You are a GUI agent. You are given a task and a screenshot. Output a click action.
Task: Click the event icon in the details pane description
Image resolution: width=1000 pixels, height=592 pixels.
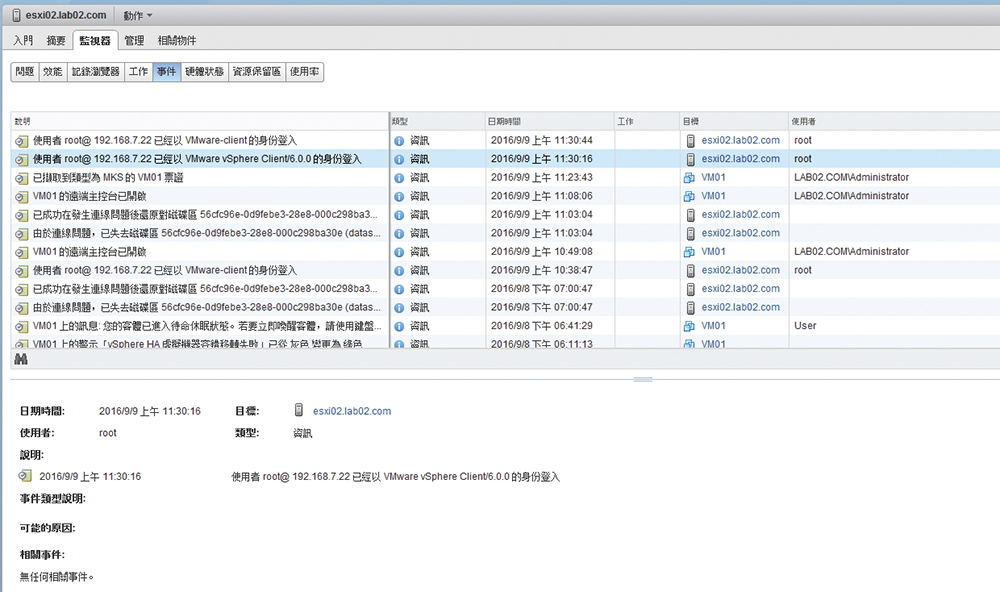pyautogui.click(x=26, y=476)
